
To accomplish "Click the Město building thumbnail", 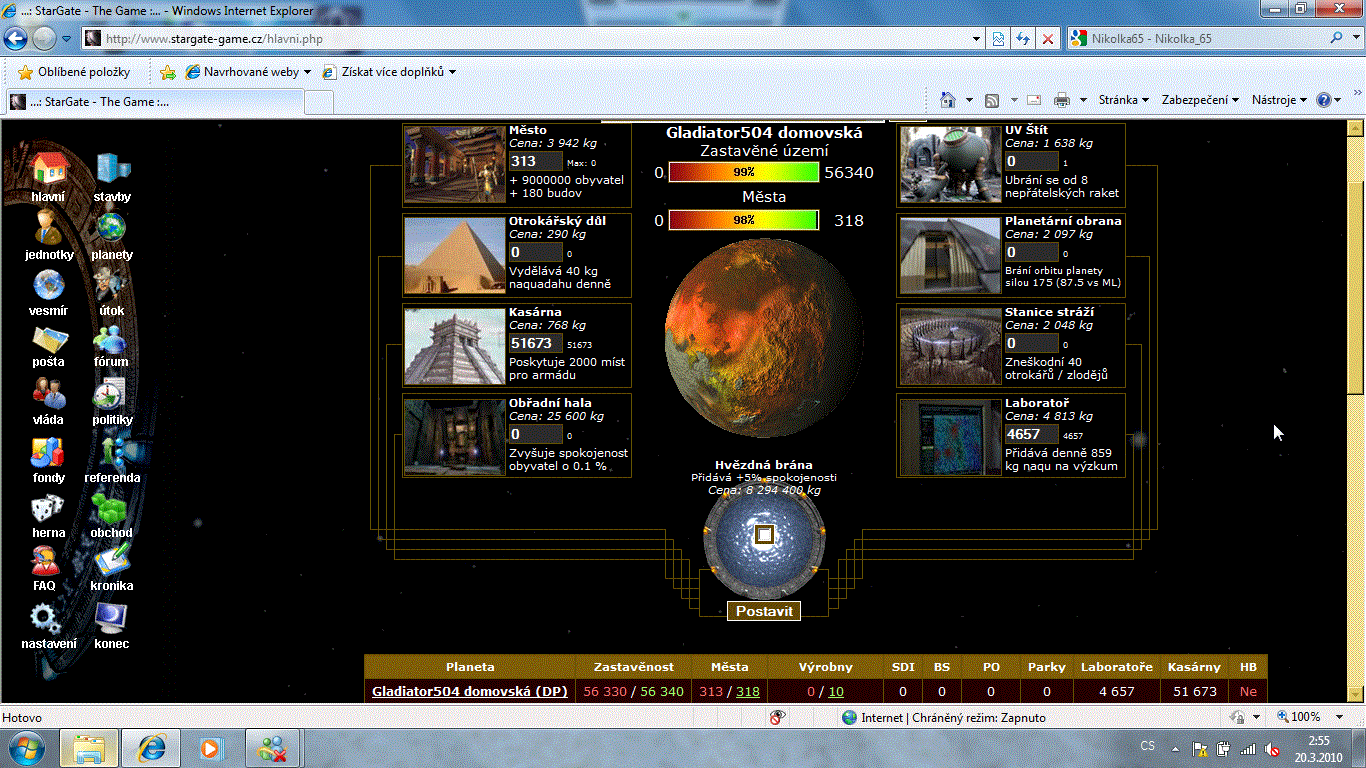I will point(454,165).
